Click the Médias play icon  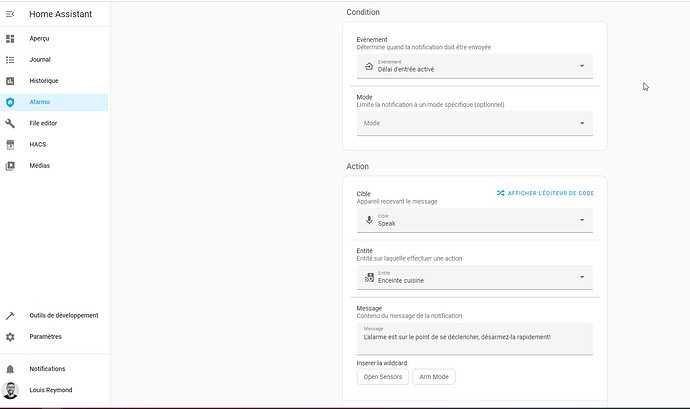[10, 165]
